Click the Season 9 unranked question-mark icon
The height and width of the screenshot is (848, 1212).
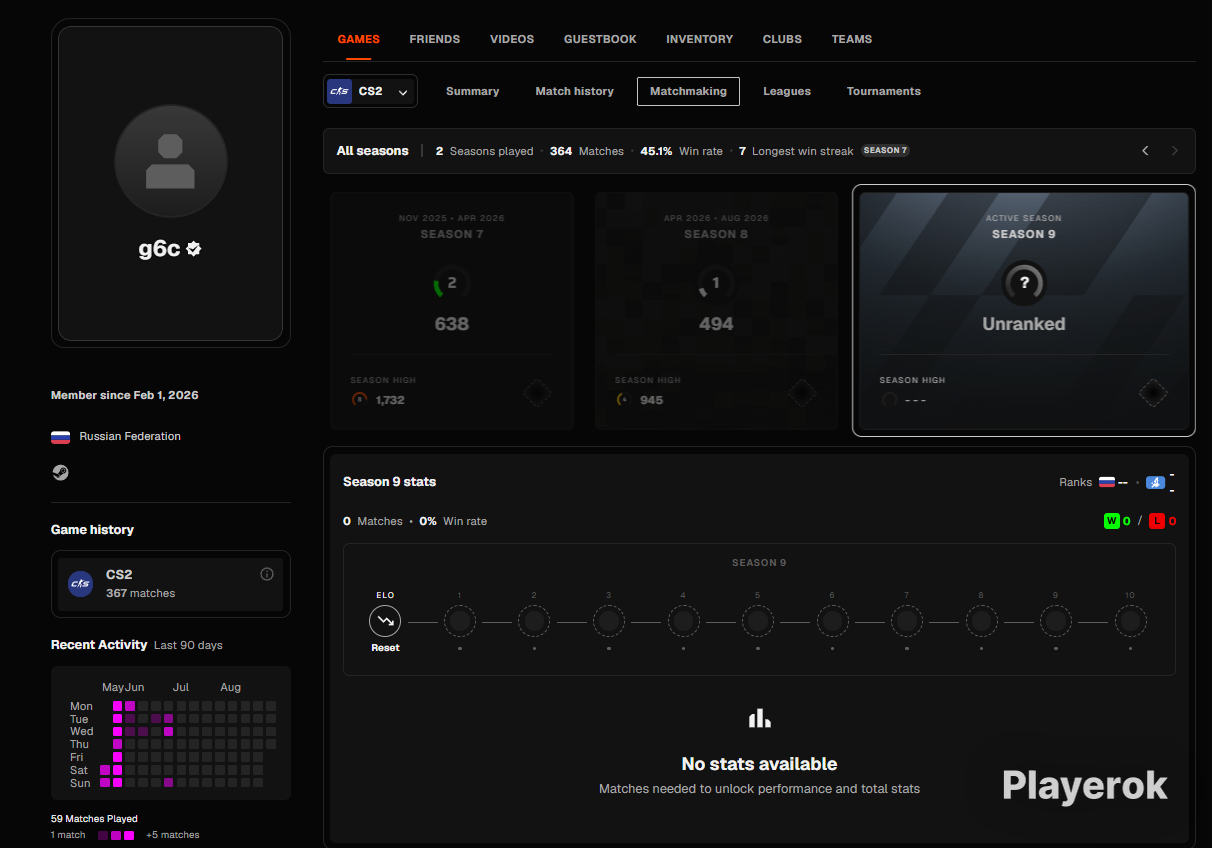coord(1023,284)
